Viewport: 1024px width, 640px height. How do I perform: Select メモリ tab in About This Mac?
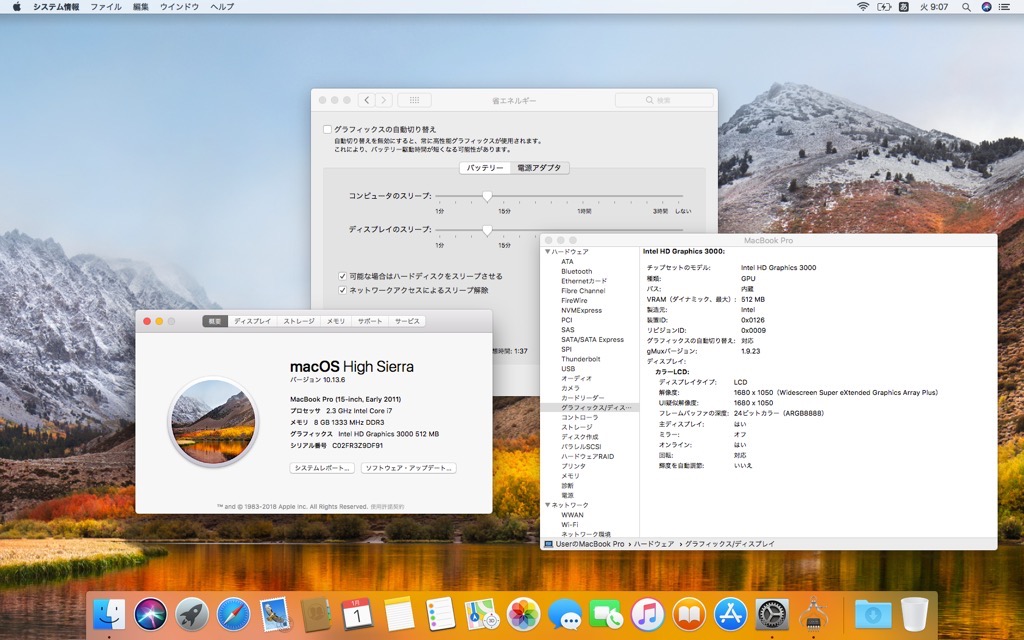[x=336, y=321]
